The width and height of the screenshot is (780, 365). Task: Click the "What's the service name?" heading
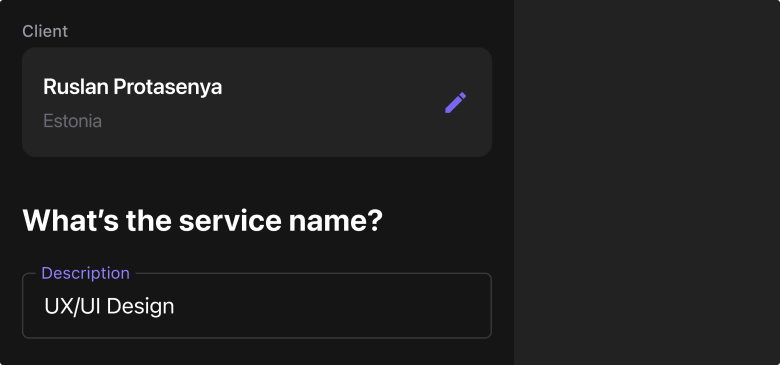pyautogui.click(x=203, y=220)
